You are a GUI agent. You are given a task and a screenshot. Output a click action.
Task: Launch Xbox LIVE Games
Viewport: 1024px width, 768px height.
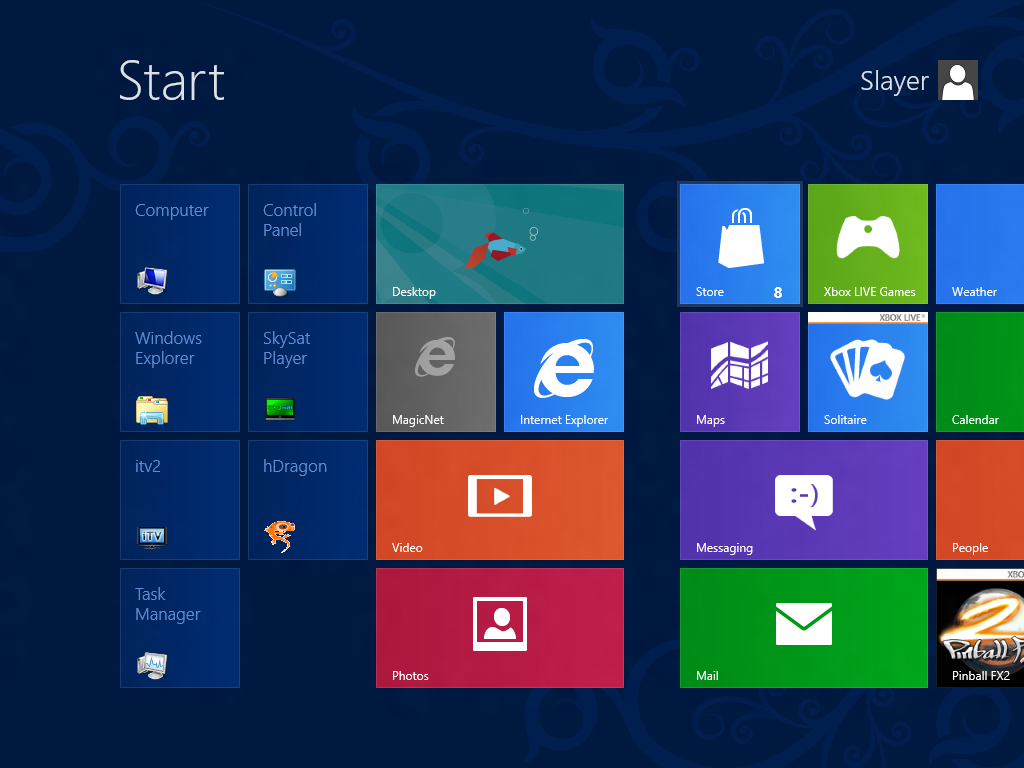click(x=867, y=244)
